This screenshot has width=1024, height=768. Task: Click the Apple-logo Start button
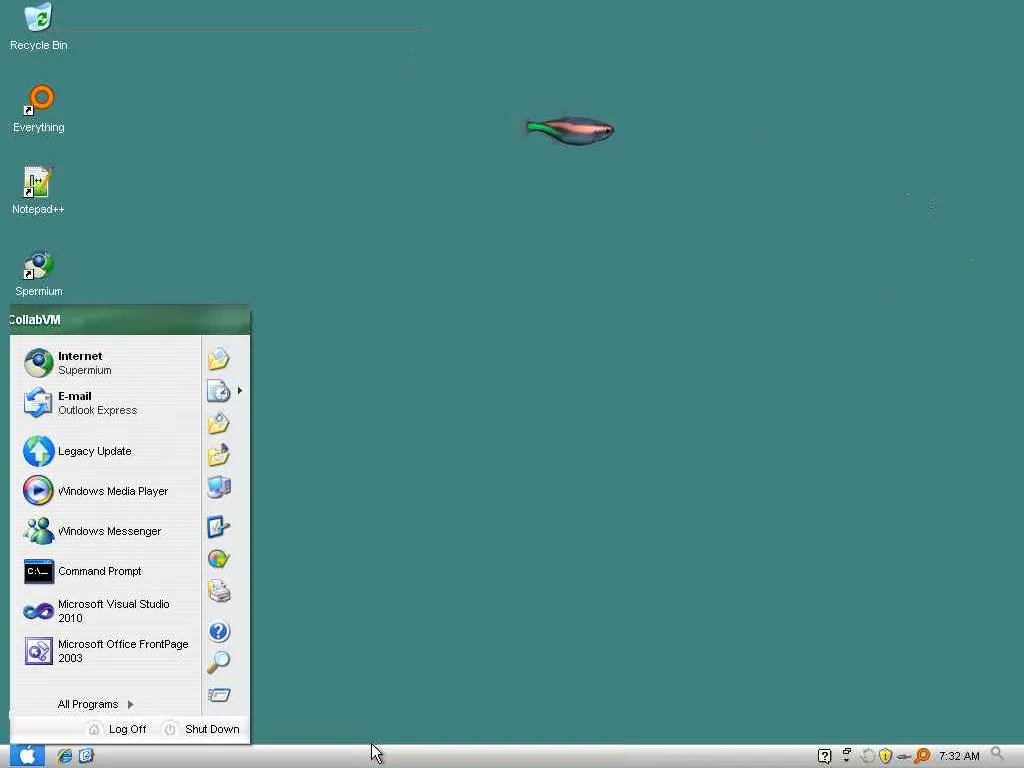(27, 756)
